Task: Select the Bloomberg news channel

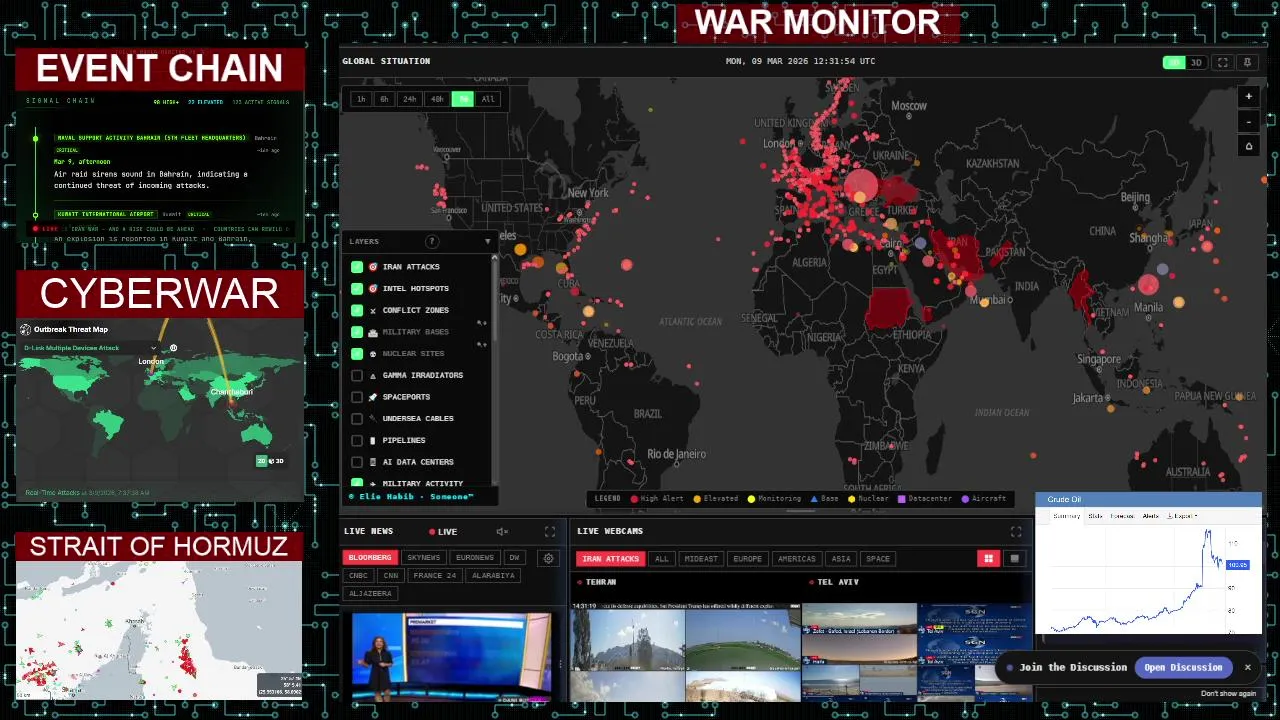Action: pos(370,558)
